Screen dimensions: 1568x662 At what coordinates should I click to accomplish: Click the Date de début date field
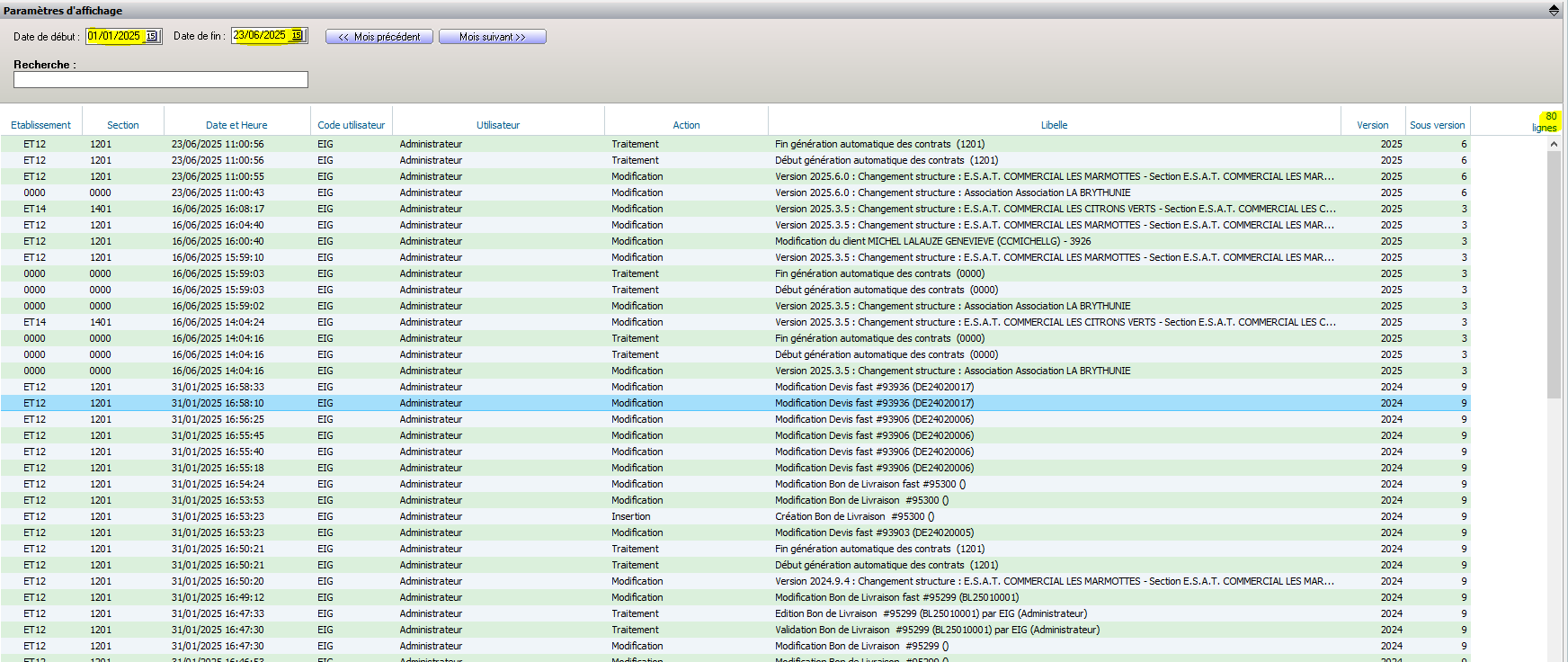pyautogui.click(x=114, y=36)
